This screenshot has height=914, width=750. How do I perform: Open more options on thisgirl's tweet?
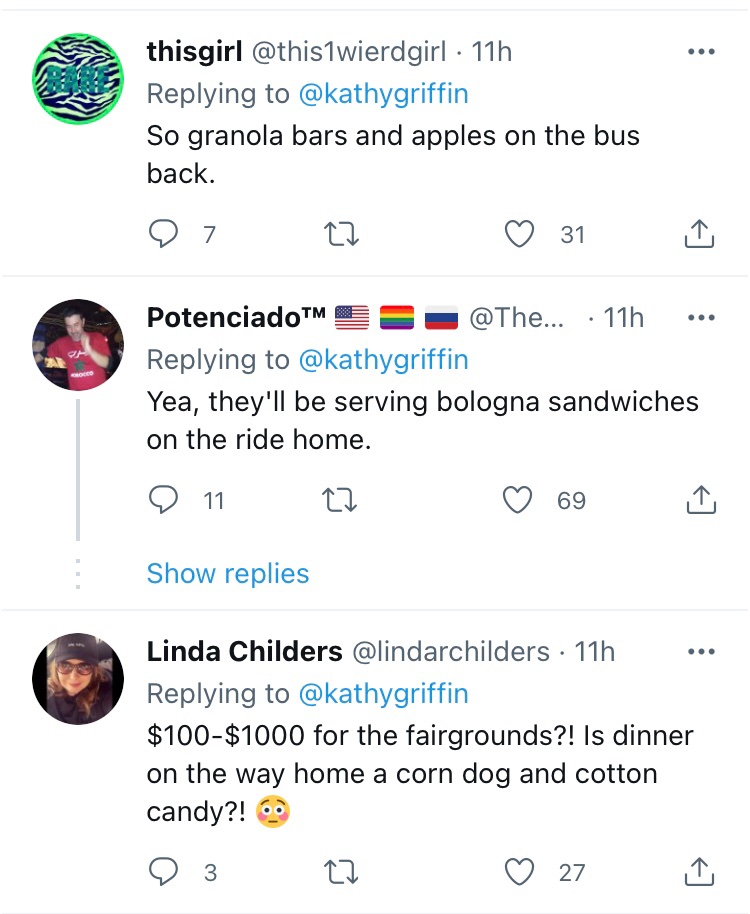[x=701, y=52]
